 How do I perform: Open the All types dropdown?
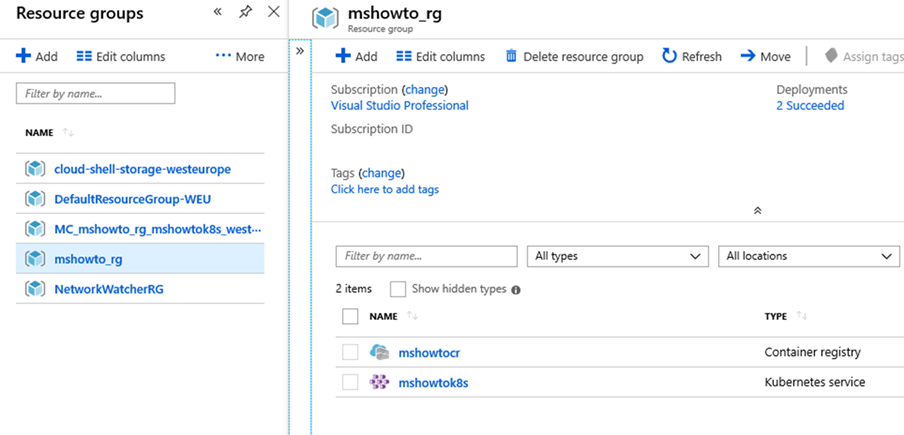(617, 256)
